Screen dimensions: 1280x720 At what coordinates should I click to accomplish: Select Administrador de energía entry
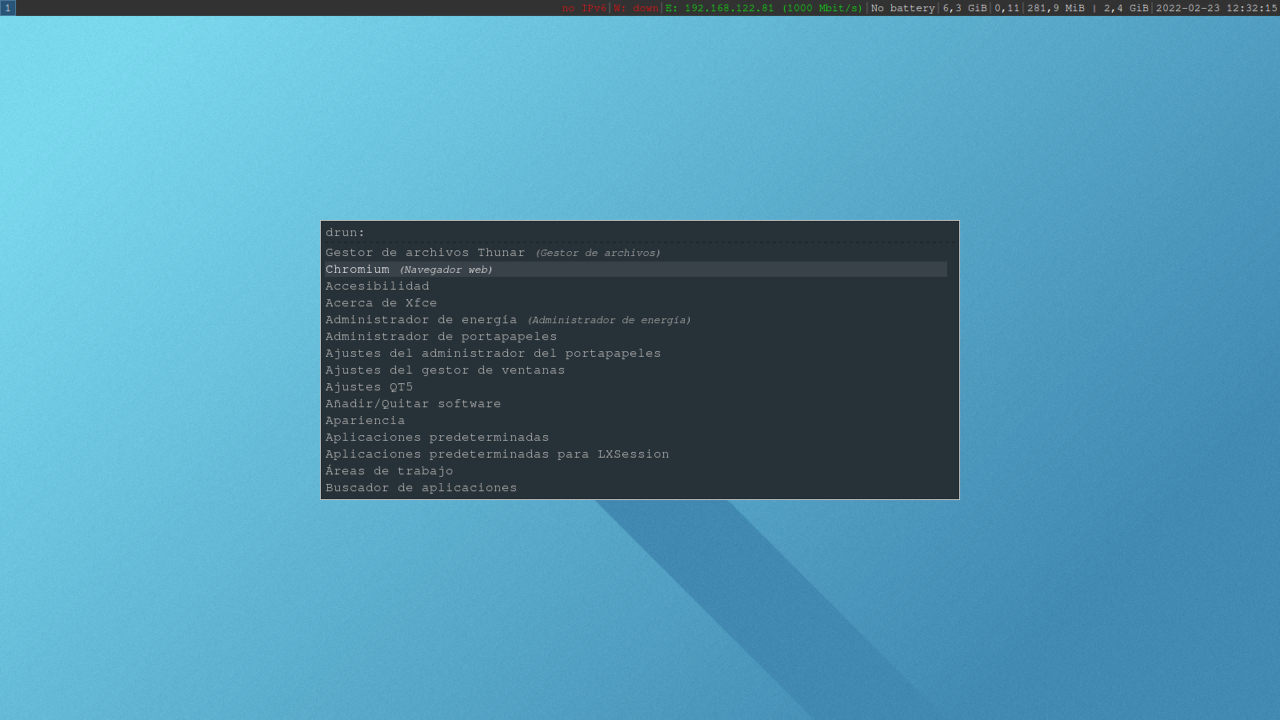coord(635,320)
